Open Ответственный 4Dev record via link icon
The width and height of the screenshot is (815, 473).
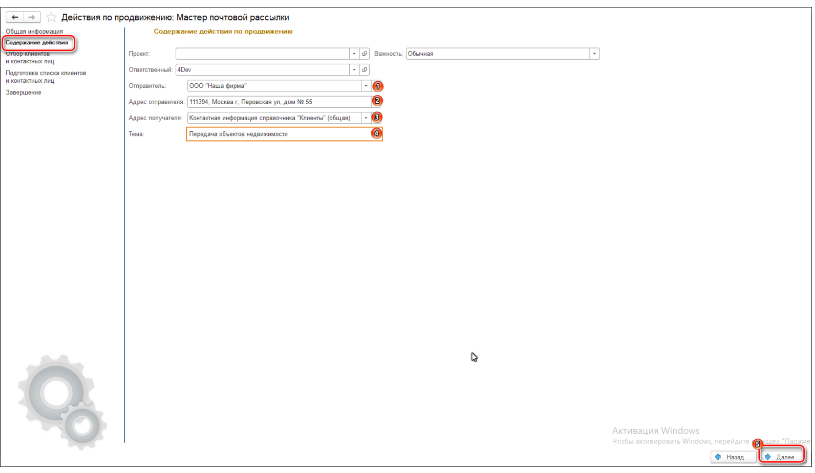[364, 70]
